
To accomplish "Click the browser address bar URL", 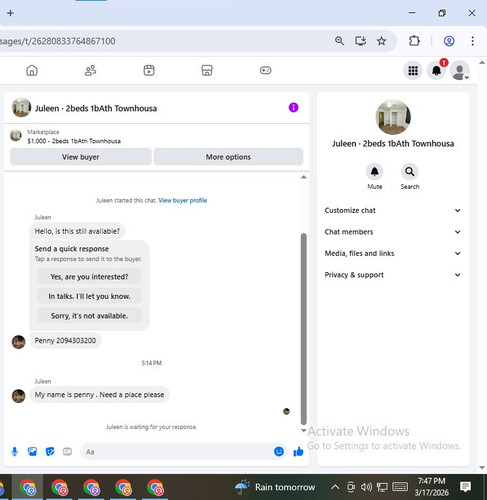I will (x=58, y=41).
